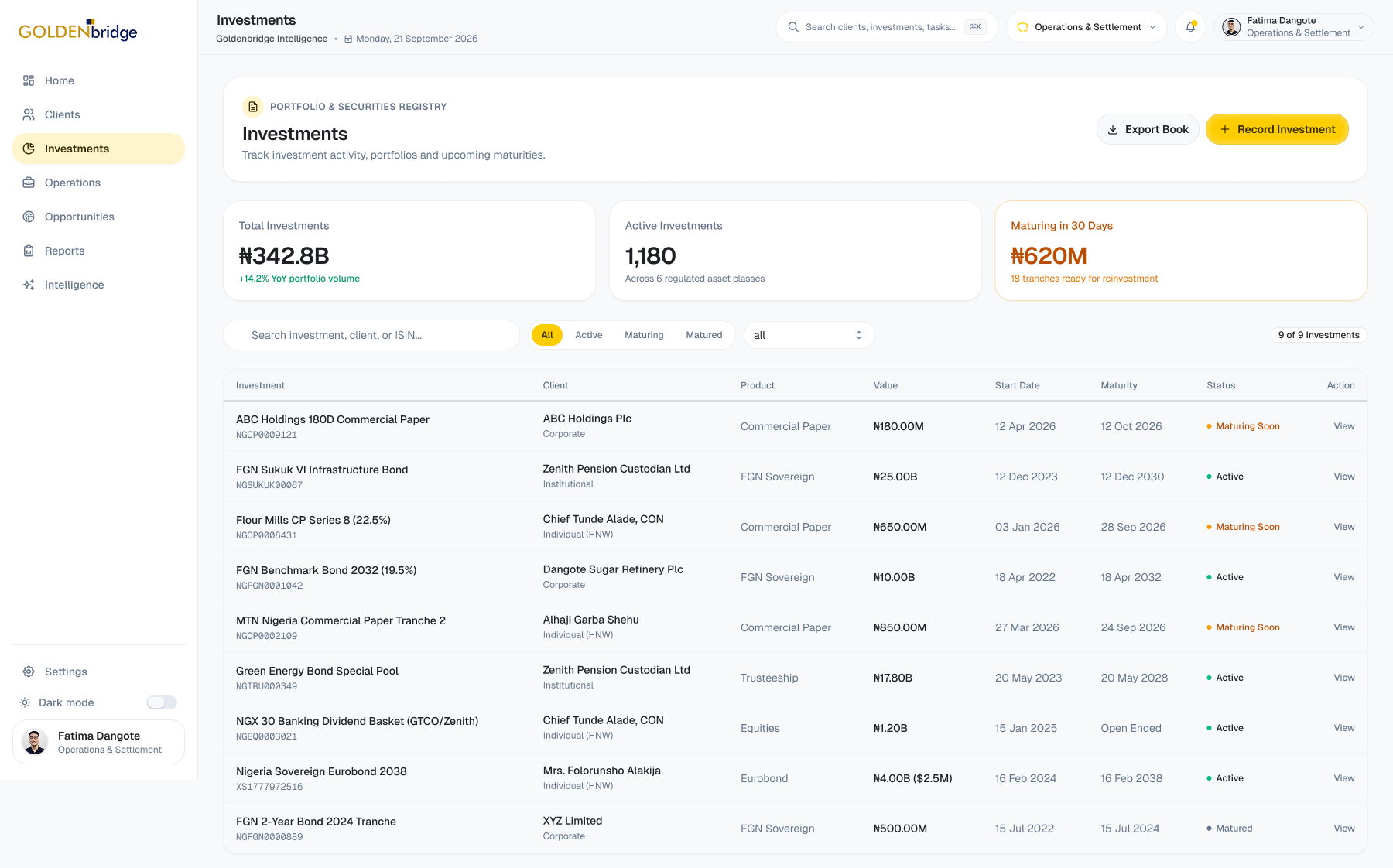Click the Reports clipboard icon

coord(29,251)
